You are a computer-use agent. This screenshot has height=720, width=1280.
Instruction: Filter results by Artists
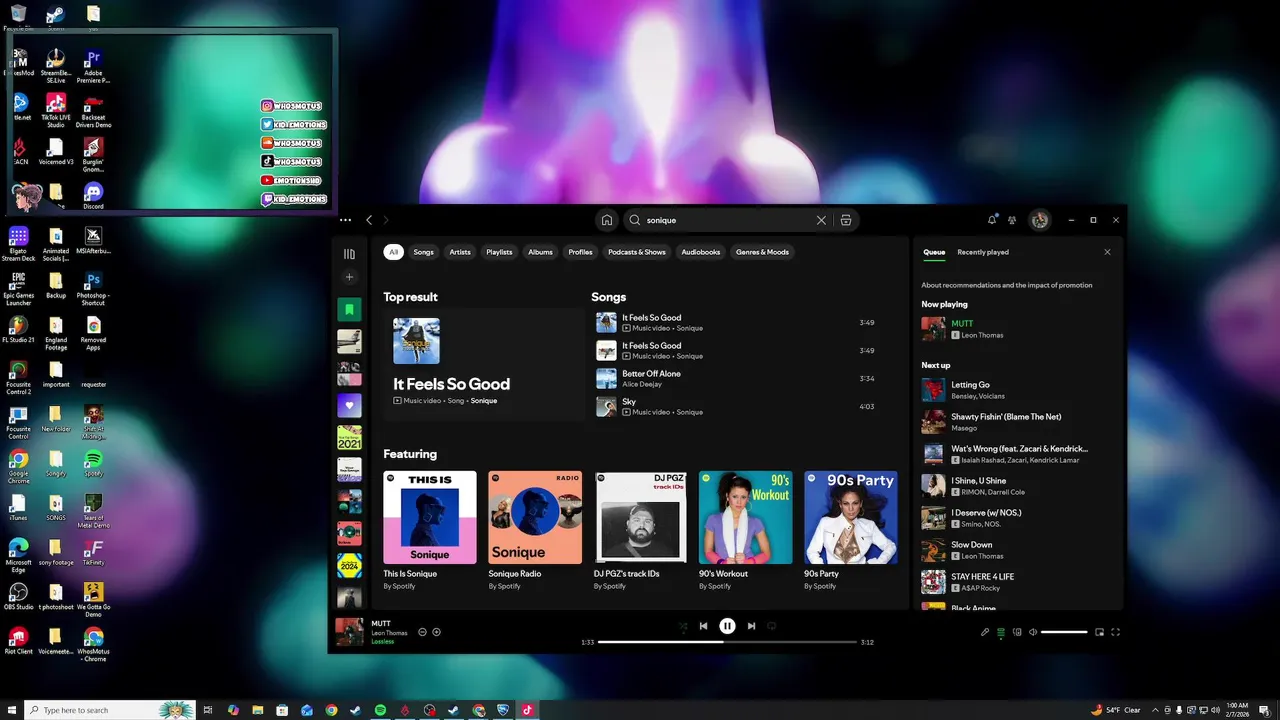pyautogui.click(x=460, y=252)
